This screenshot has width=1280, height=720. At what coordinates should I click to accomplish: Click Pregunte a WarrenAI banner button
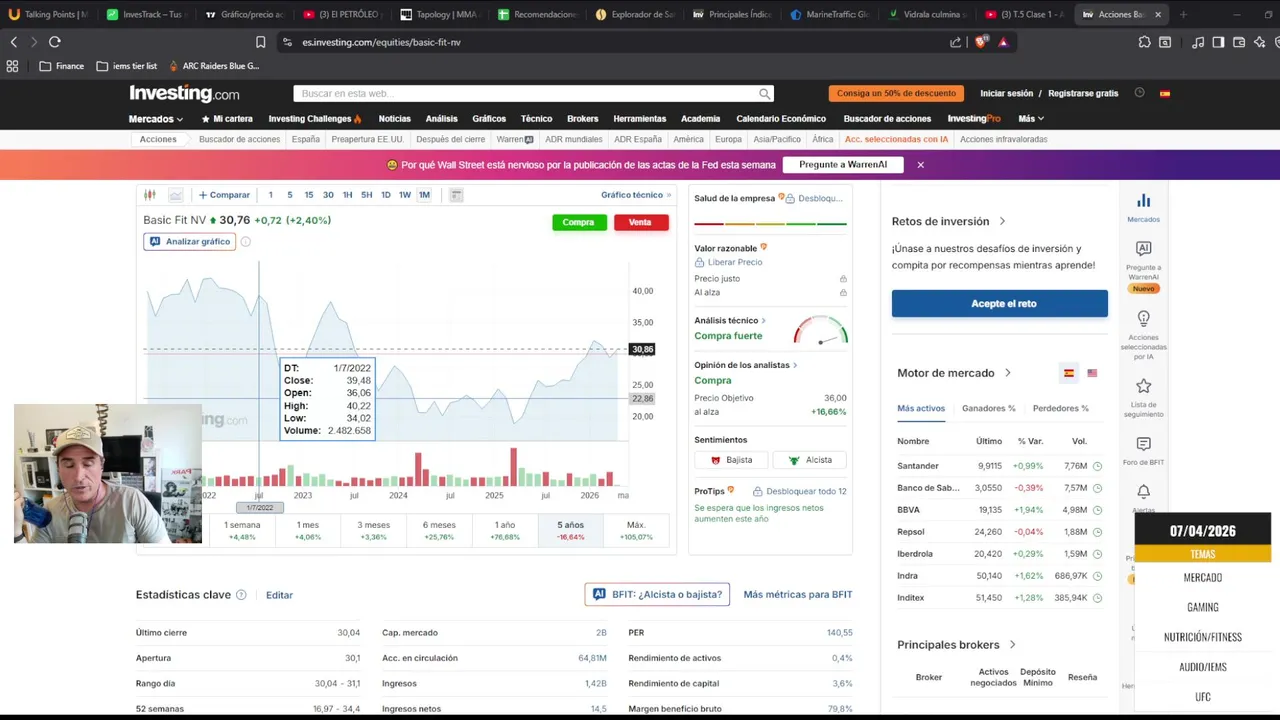843,165
